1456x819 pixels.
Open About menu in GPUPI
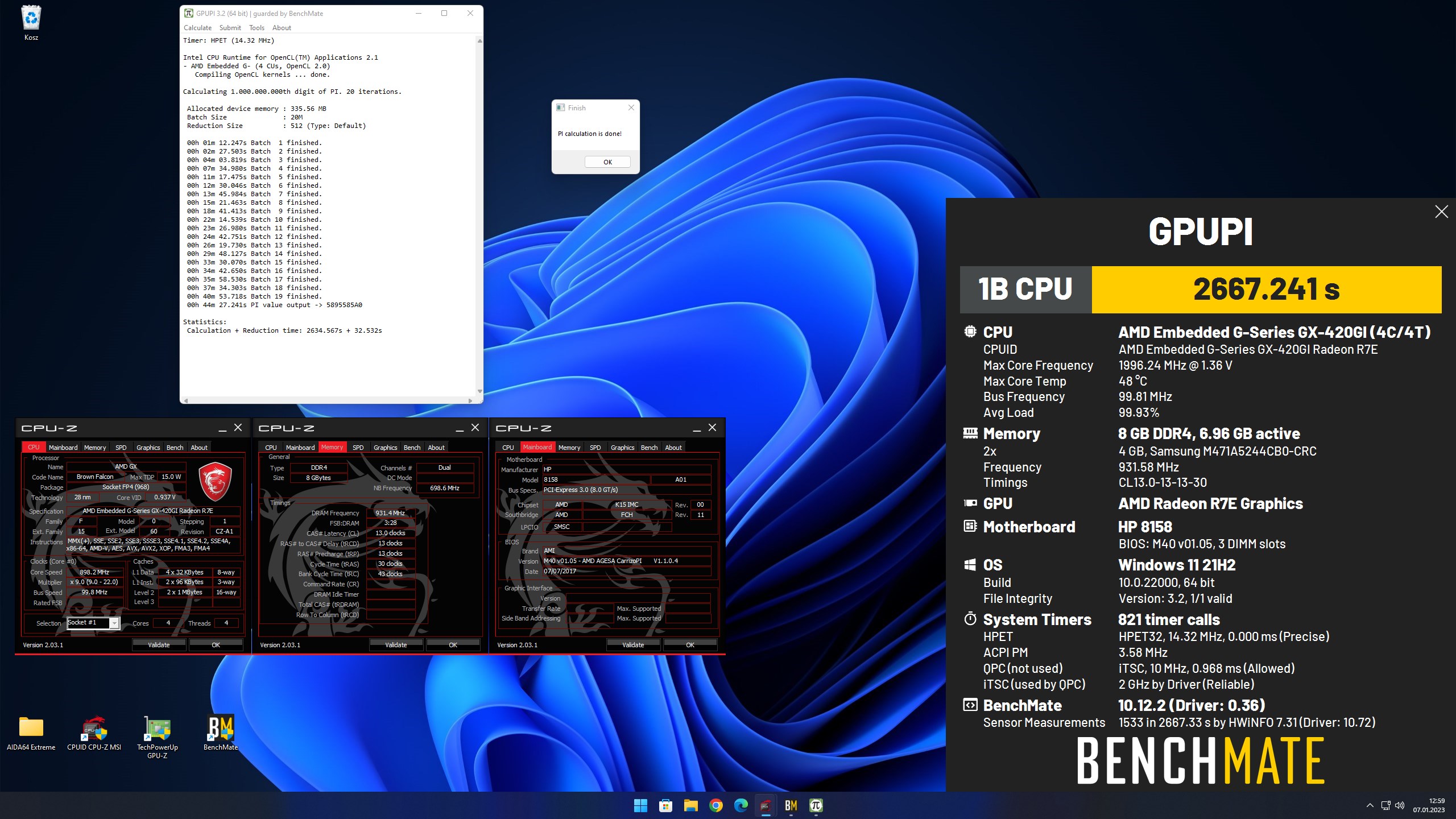(282, 28)
